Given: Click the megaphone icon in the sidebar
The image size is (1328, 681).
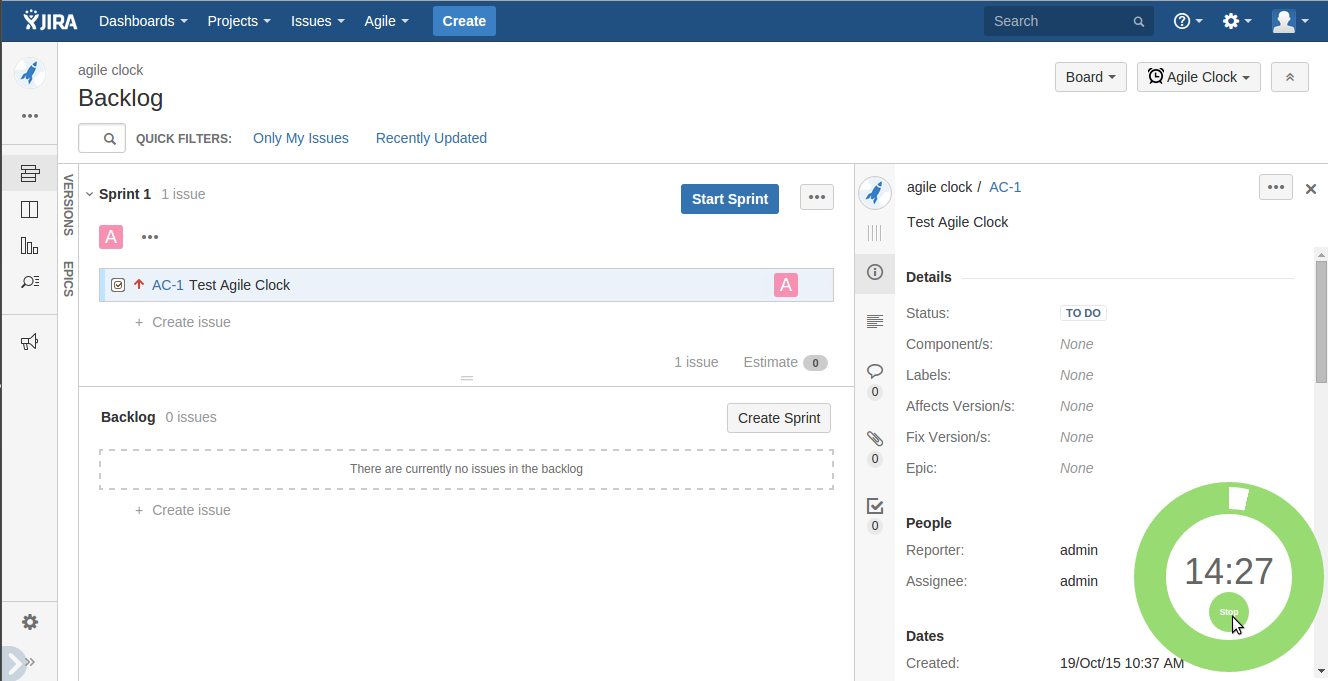Looking at the screenshot, I should point(30,342).
